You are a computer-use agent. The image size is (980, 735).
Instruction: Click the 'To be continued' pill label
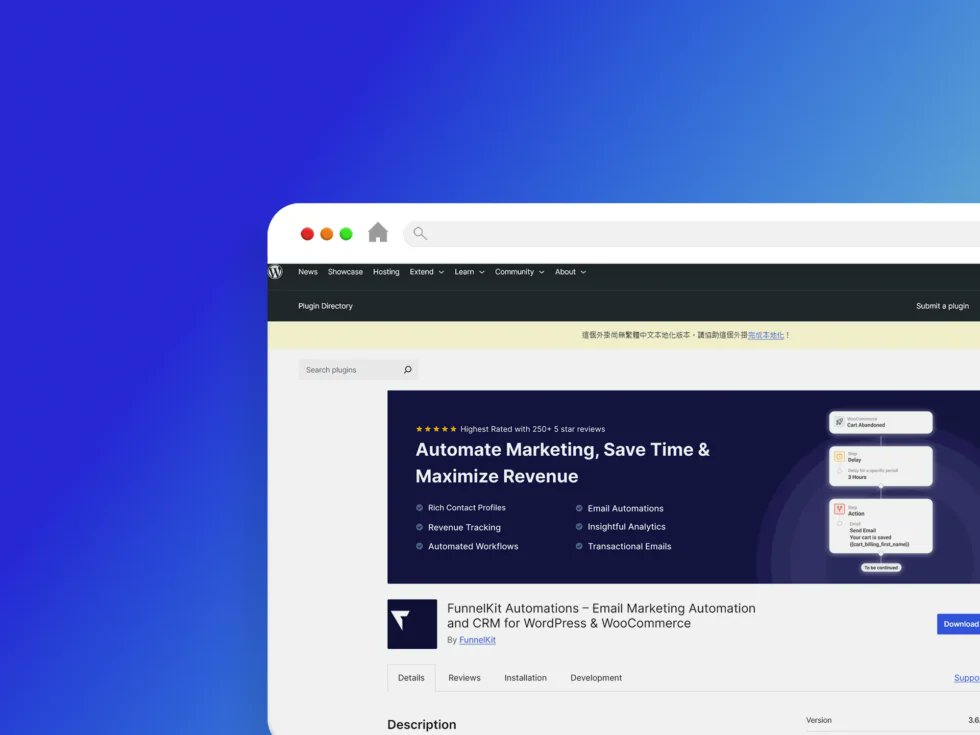[881, 568]
